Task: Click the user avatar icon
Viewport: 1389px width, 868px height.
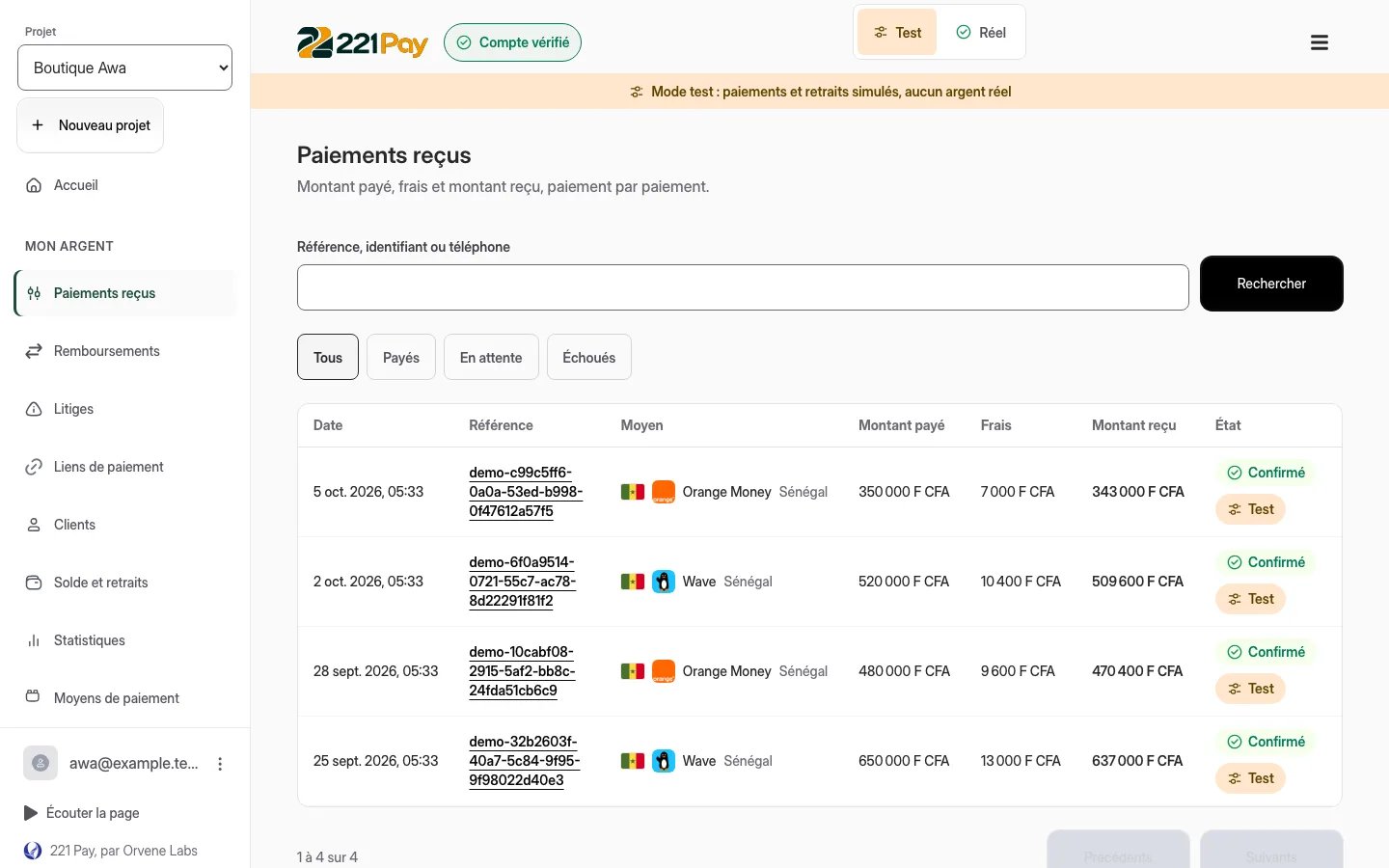Action: click(41, 763)
